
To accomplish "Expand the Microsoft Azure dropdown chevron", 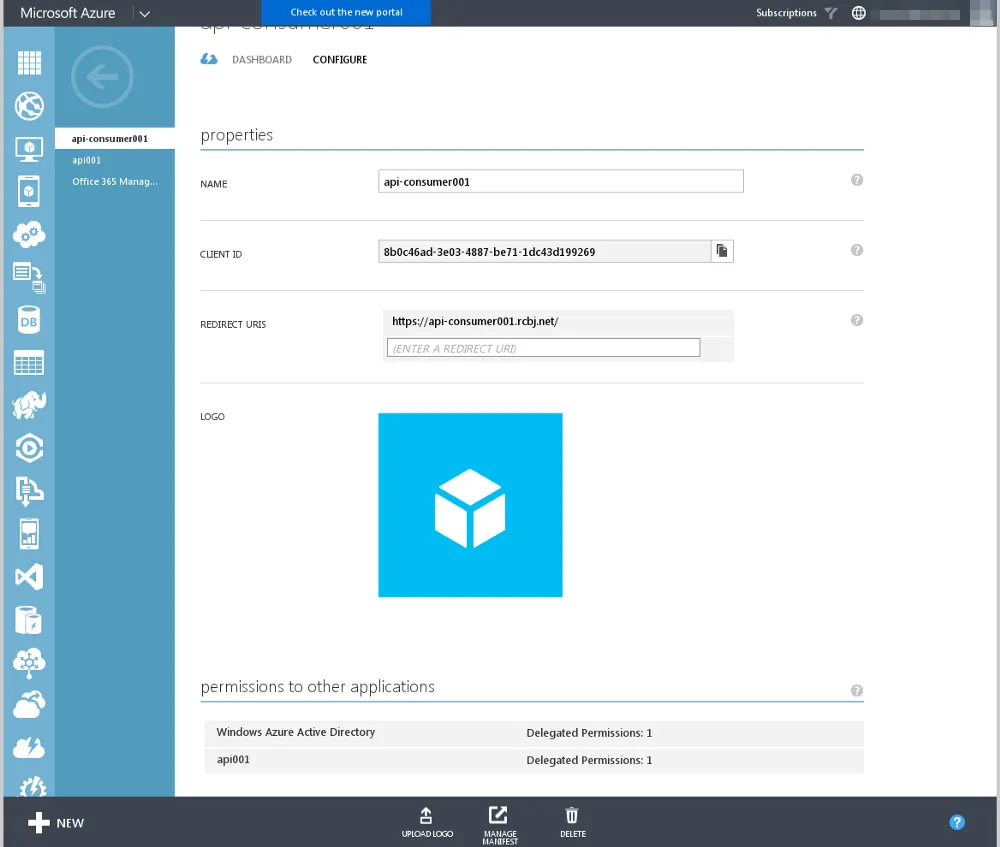I will click(145, 13).
